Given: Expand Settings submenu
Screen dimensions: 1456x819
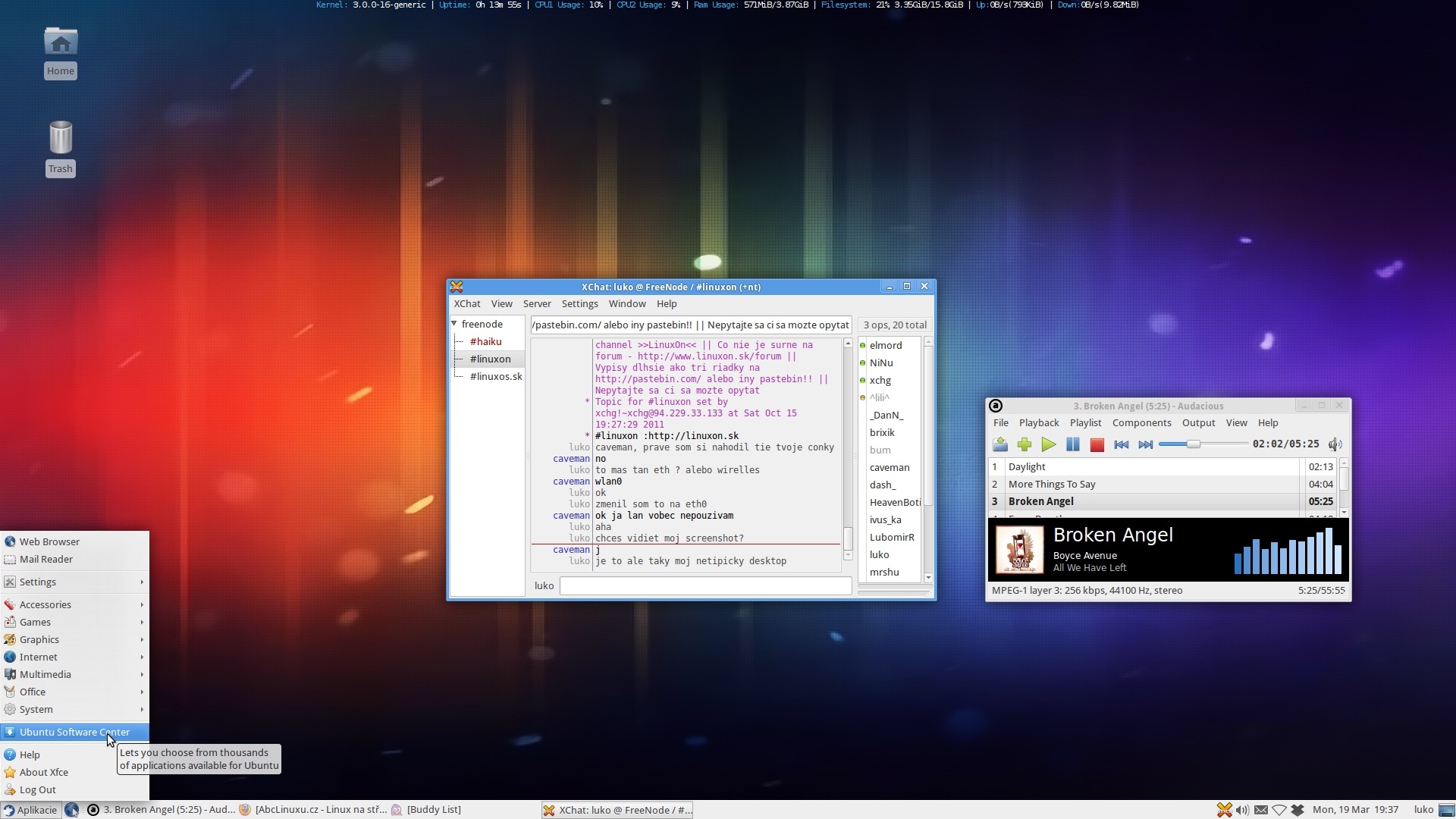Looking at the screenshot, I should click(74, 582).
